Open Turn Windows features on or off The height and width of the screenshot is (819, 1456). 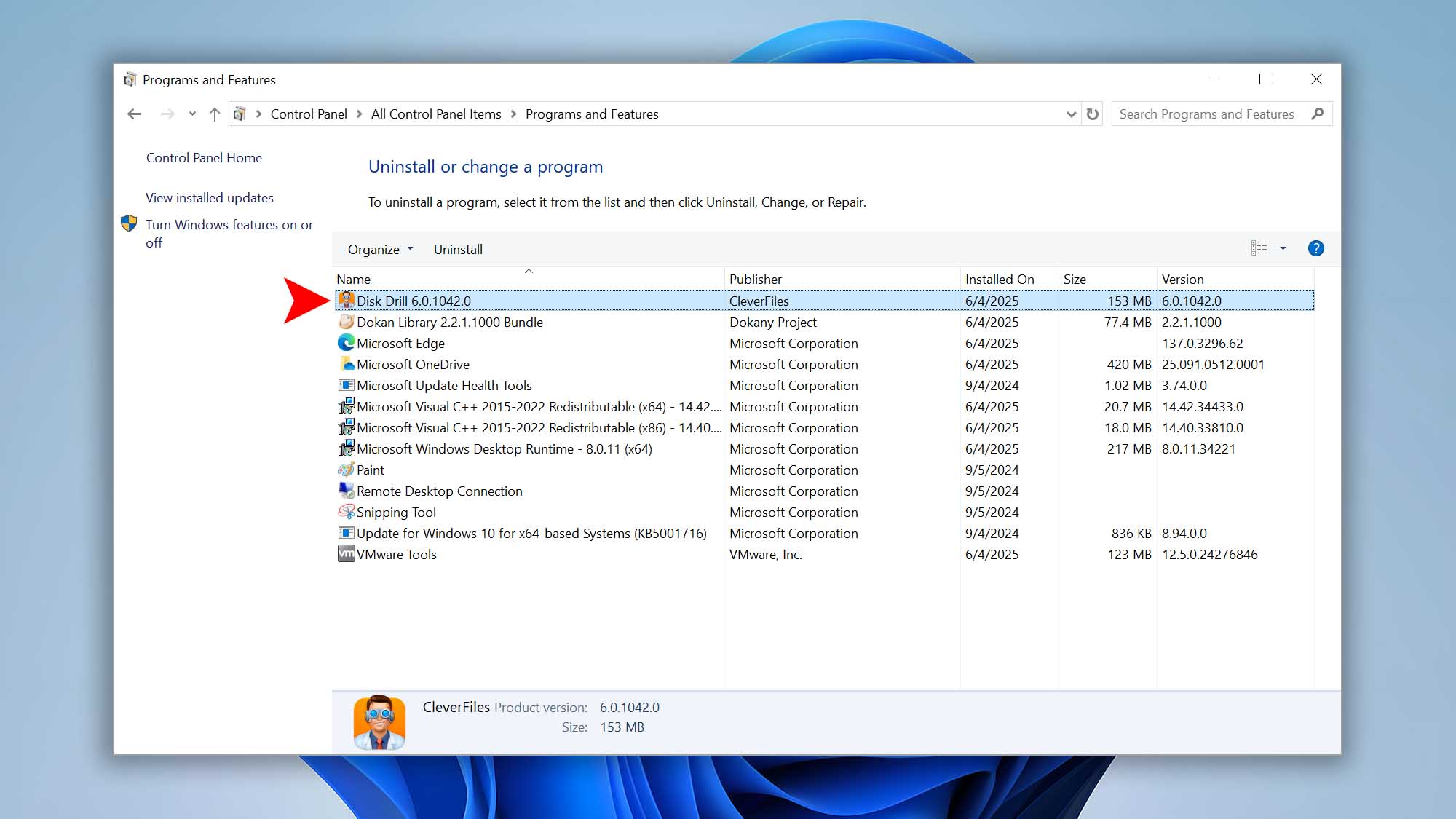point(229,233)
